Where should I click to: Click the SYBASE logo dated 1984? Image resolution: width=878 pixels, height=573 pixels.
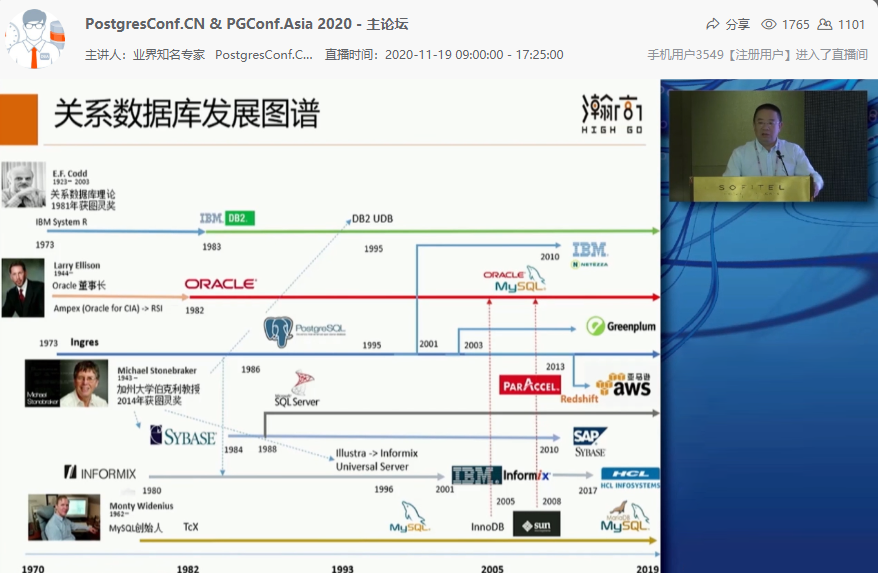click(x=183, y=436)
